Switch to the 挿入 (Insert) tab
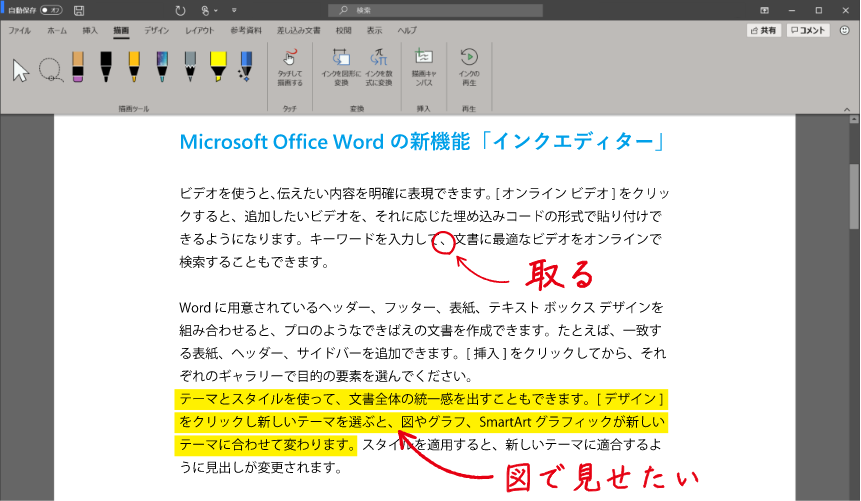This screenshot has height=501, width=861. 90,31
